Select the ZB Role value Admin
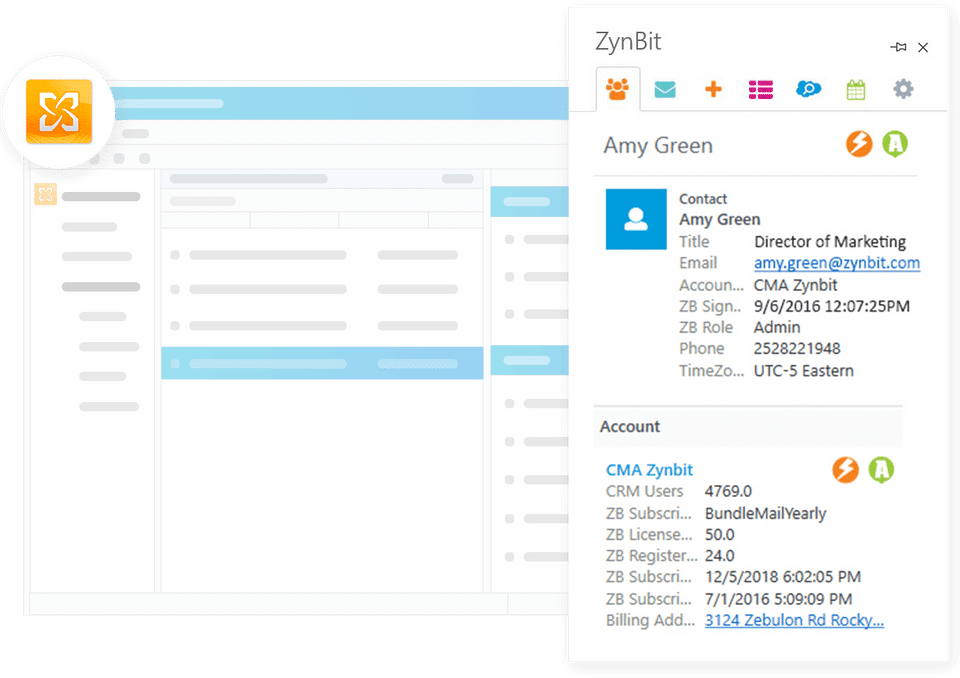The image size is (960, 678). [x=777, y=328]
